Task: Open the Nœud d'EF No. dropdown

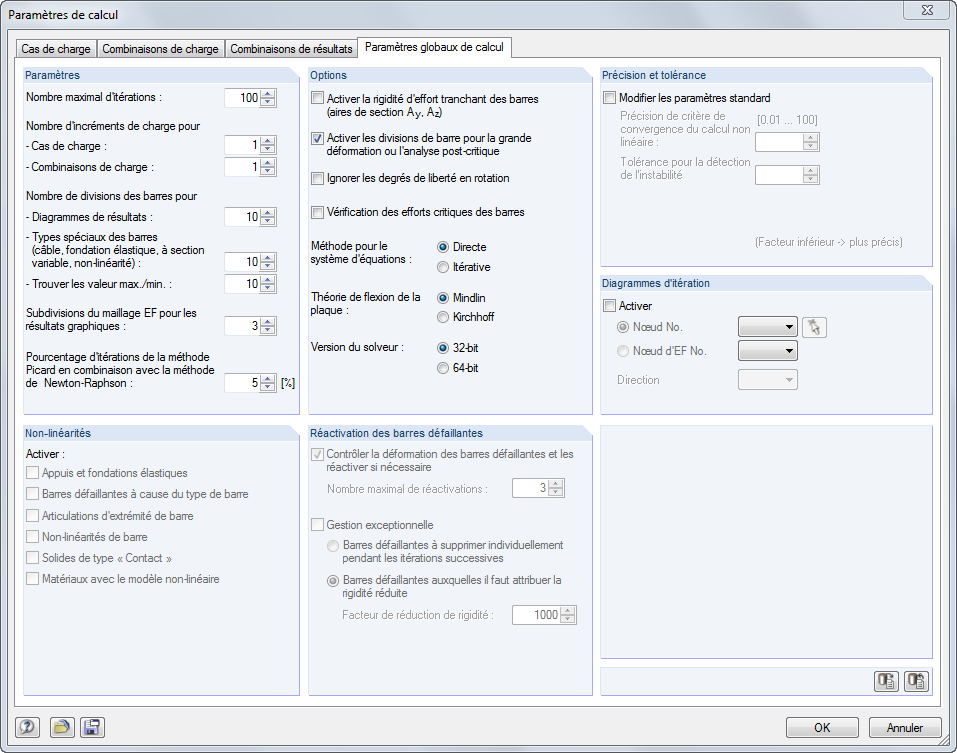Action: pyautogui.click(x=768, y=351)
